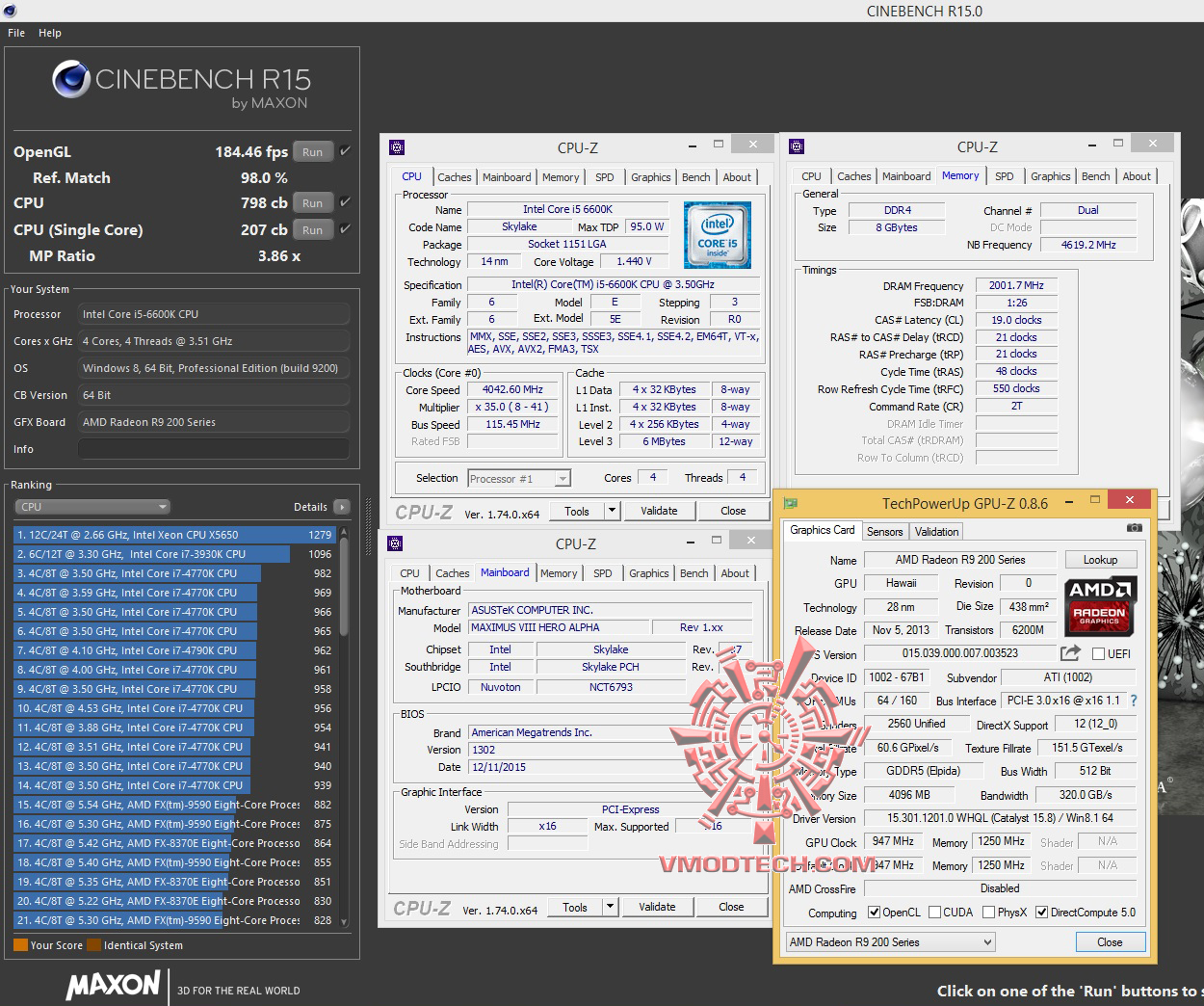Switch to Sensors tab in GPU-Z

pyautogui.click(x=884, y=532)
